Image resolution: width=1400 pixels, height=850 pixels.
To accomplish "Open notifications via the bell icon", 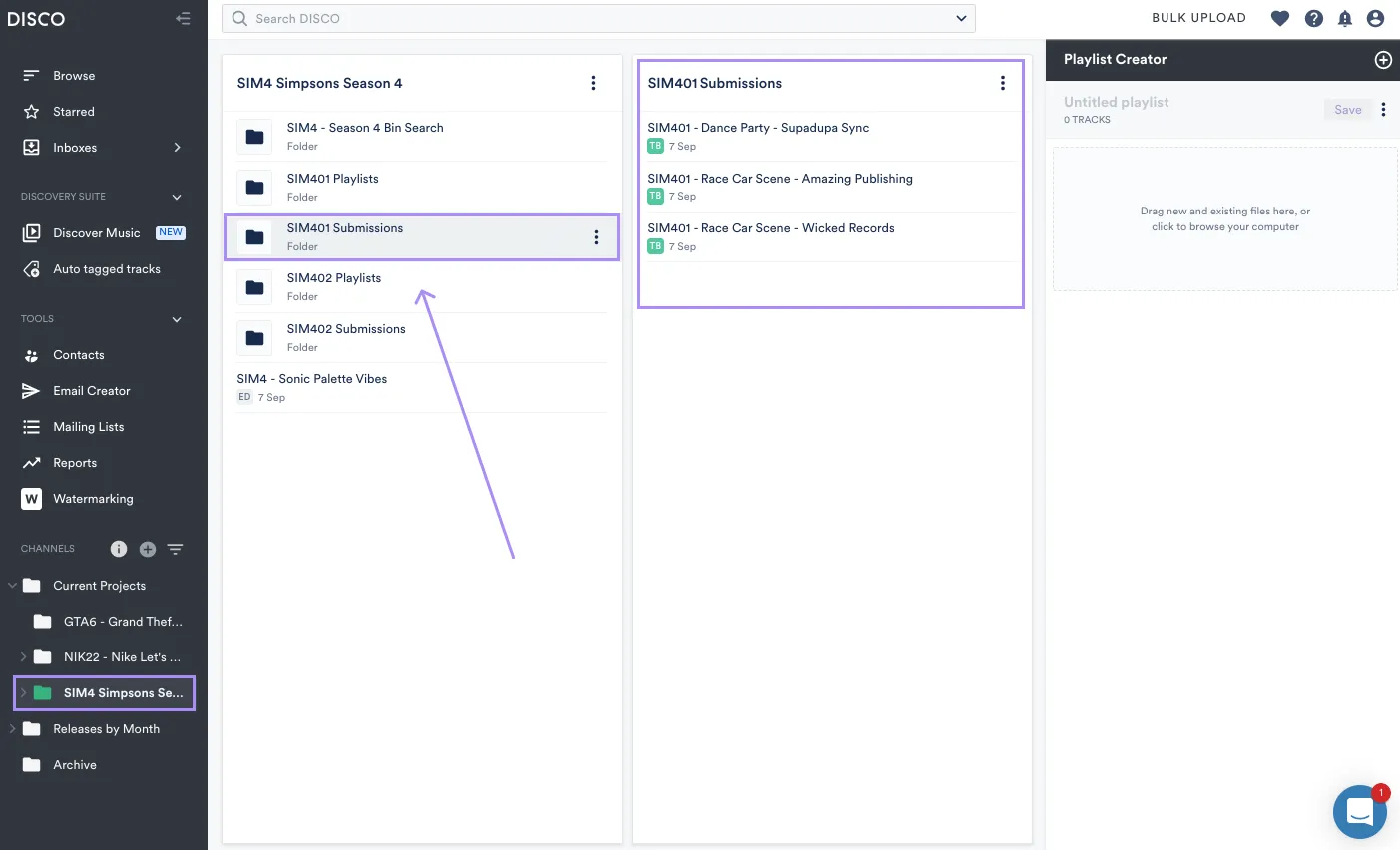I will point(1345,18).
